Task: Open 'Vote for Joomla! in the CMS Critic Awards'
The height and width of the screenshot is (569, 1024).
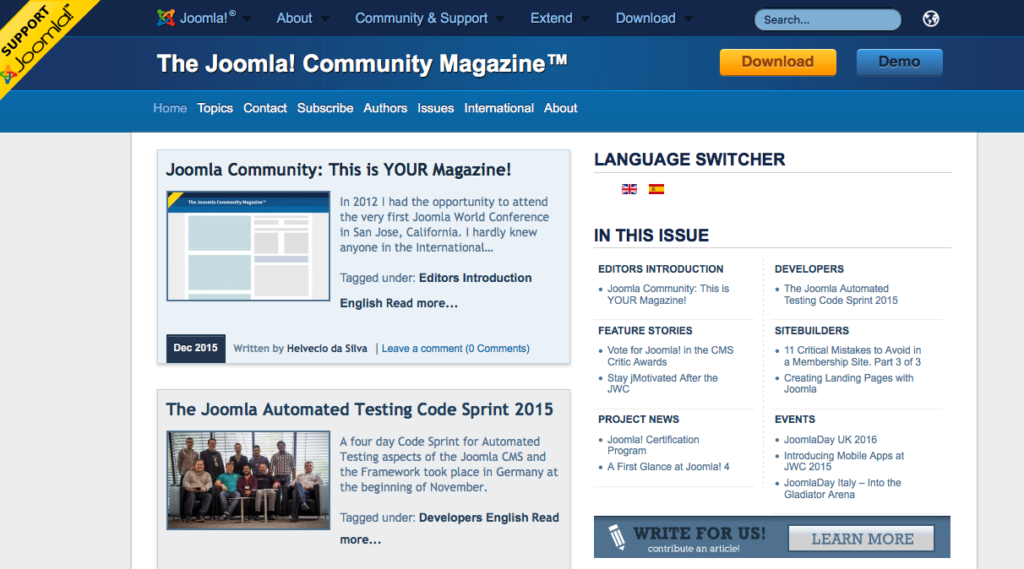Action: (670, 356)
